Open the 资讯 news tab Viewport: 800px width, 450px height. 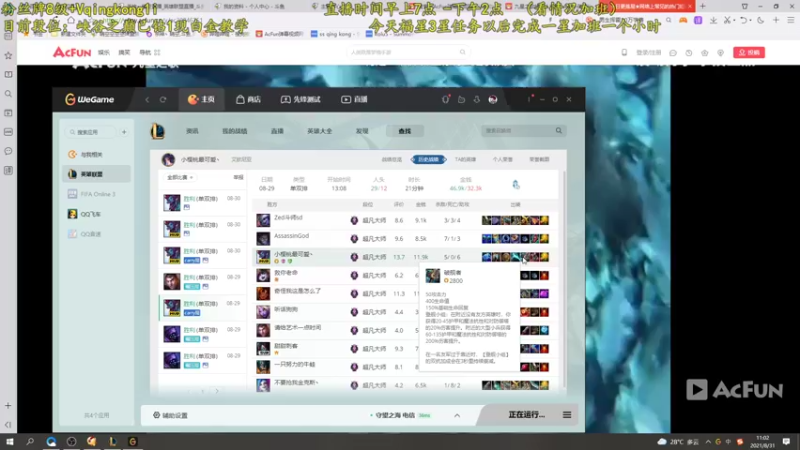point(192,131)
